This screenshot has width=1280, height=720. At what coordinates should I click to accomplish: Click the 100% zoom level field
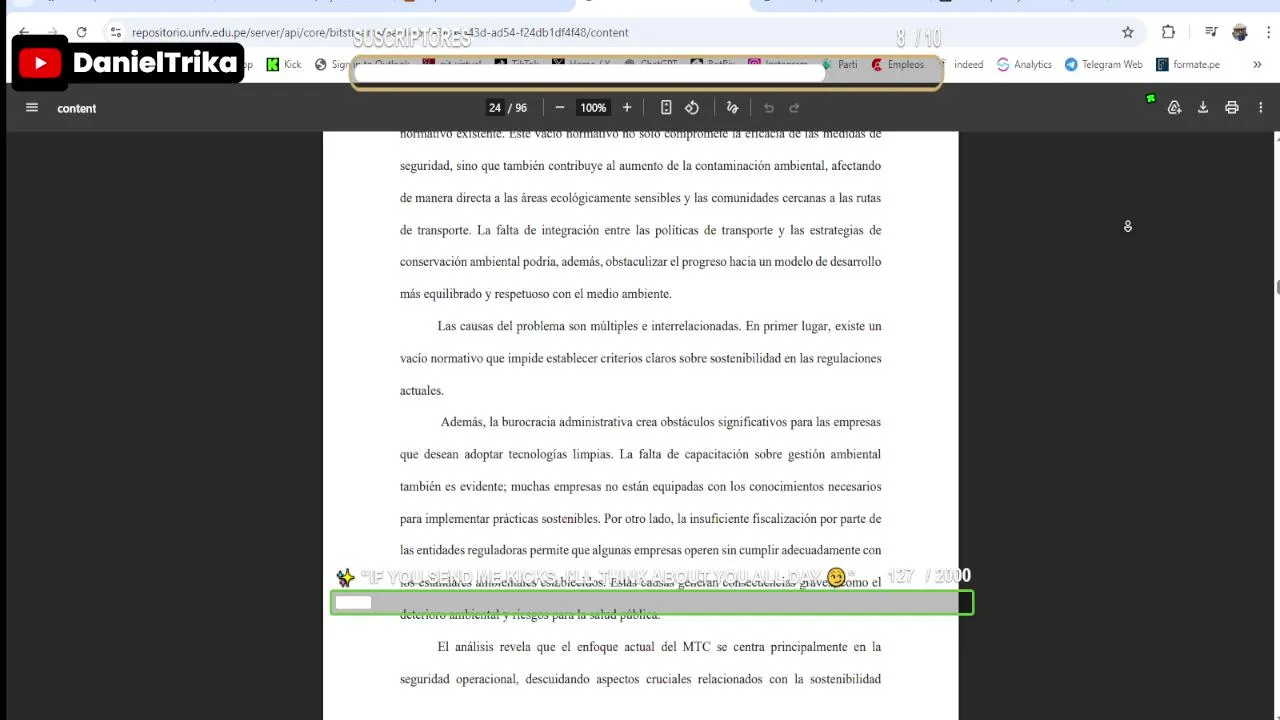pos(593,108)
